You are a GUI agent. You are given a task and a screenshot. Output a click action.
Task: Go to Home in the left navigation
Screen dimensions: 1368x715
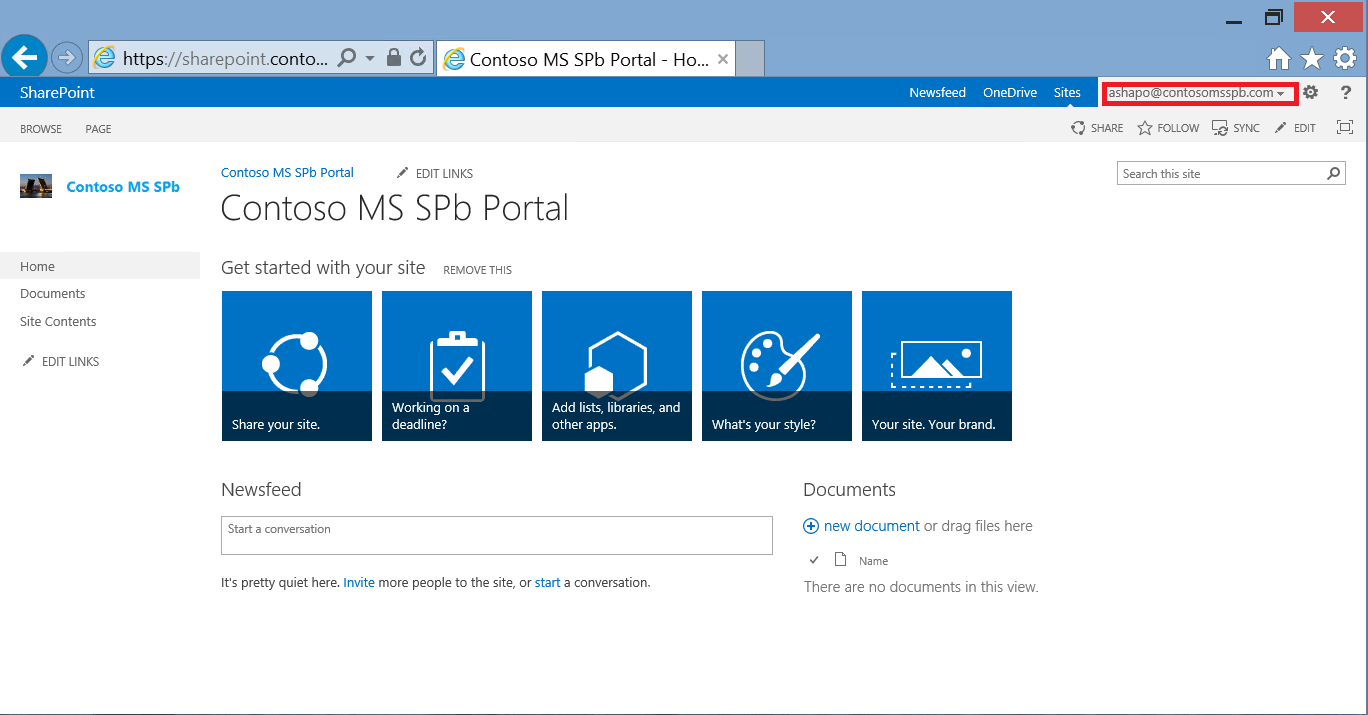(100, 266)
